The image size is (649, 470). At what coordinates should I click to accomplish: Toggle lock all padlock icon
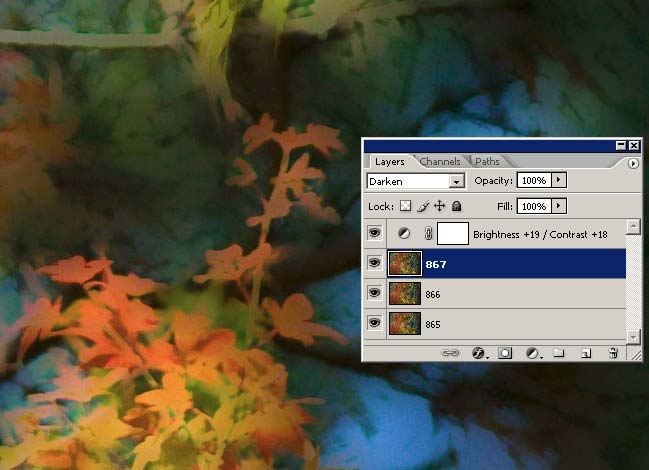pyautogui.click(x=457, y=206)
